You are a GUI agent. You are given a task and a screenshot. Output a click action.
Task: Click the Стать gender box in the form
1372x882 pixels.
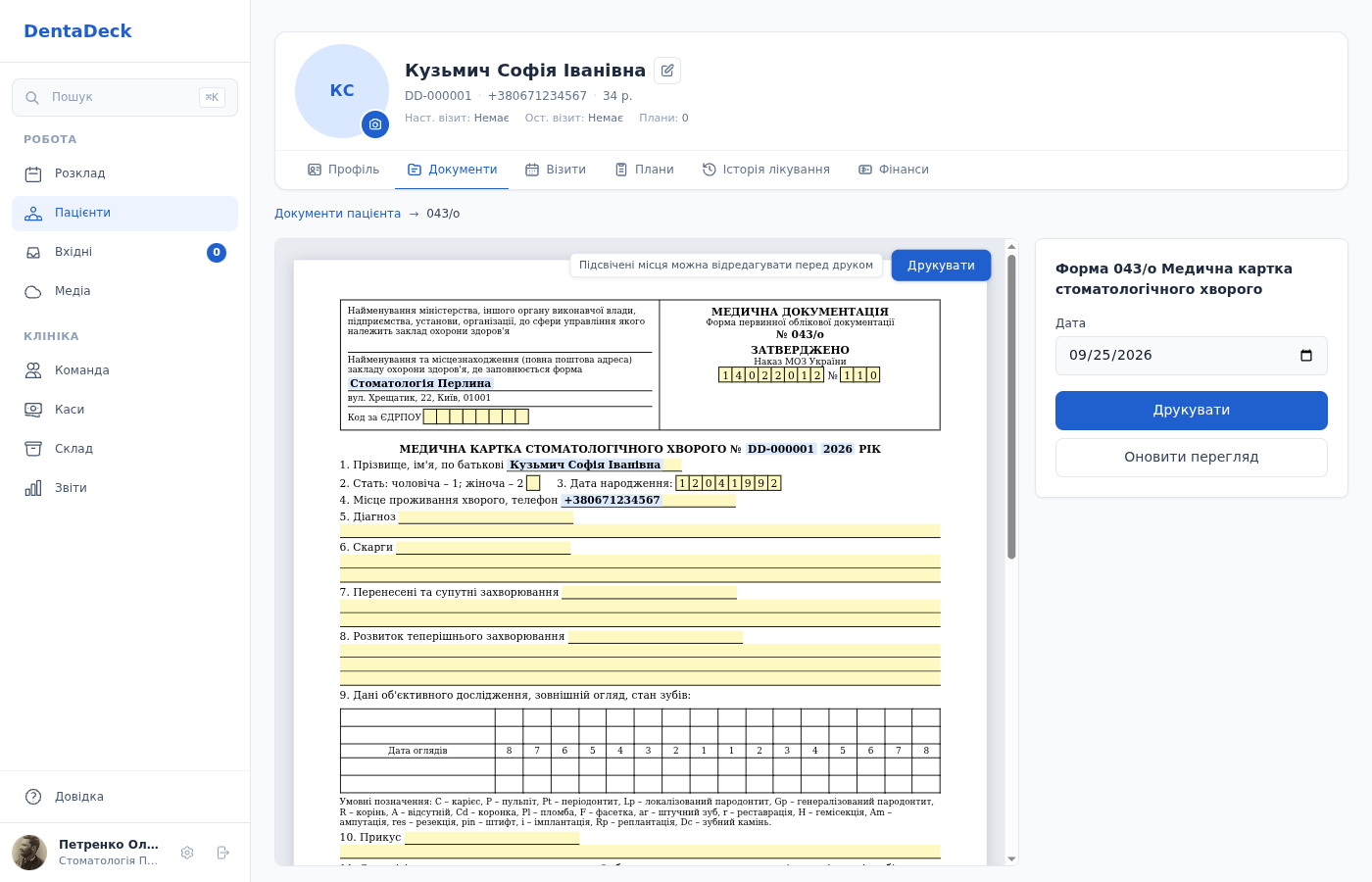tap(533, 483)
